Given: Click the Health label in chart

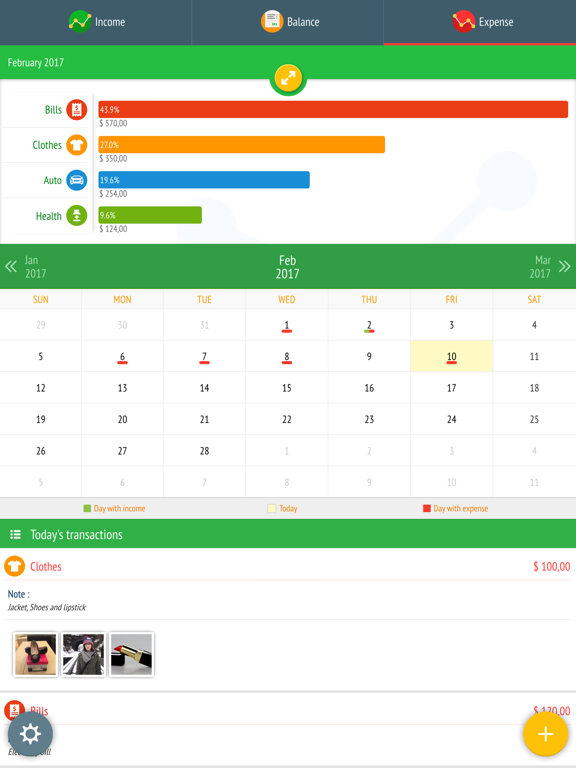Looking at the screenshot, I should click(x=48, y=216).
